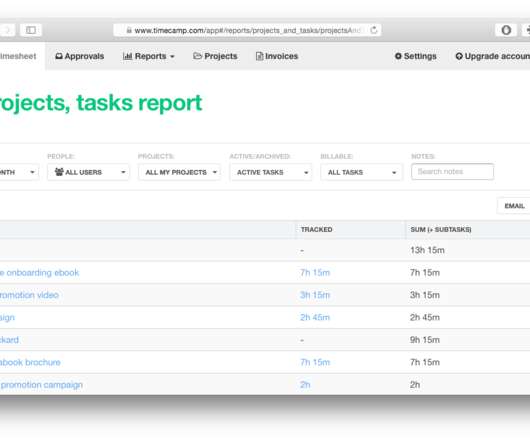Click the Projects, tasks report heading
The width and height of the screenshot is (530, 442).
[x=101, y=103]
